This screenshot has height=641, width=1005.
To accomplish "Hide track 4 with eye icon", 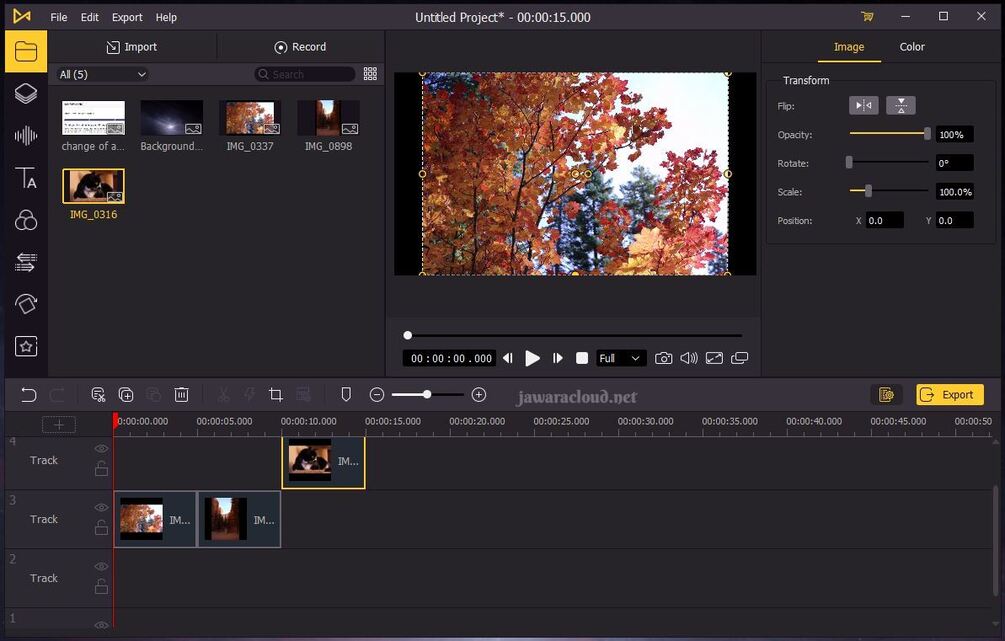I will tap(101, 449).
